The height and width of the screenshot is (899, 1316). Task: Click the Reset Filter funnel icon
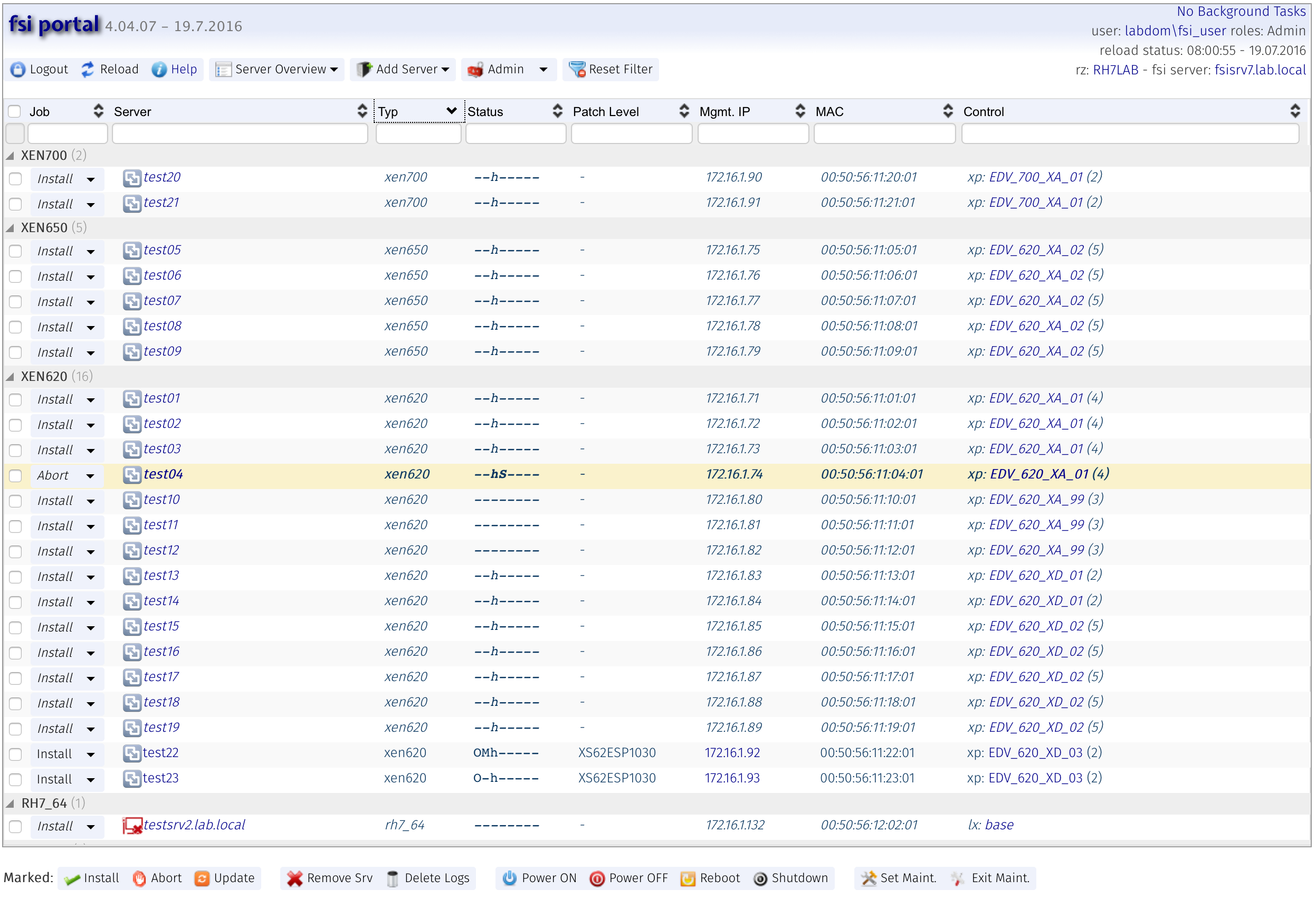pyautogui.click(x=577, y=69)
